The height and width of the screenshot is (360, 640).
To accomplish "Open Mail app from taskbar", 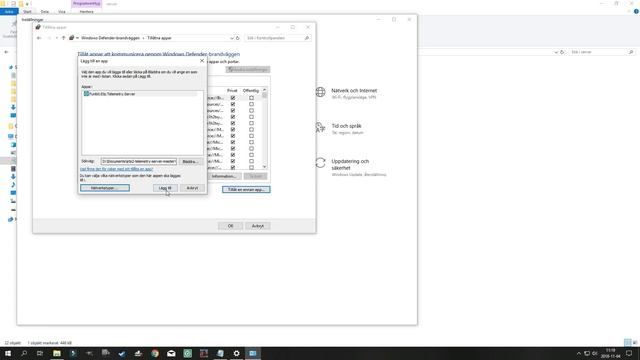I will (171, 353).
